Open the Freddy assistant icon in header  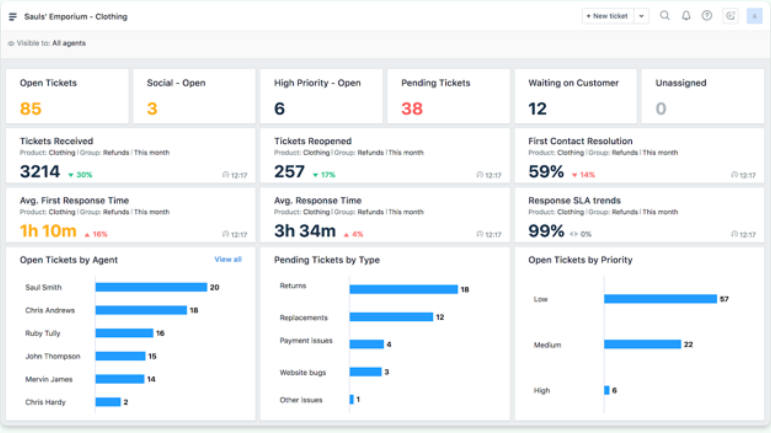coord(731,16)
